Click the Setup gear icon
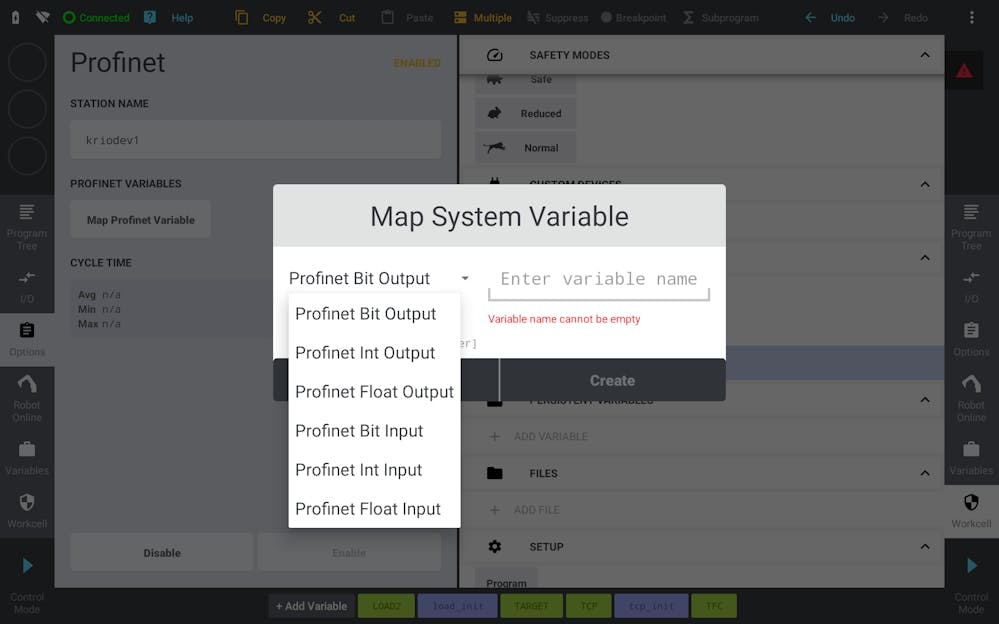 click(x=495, y=547)
